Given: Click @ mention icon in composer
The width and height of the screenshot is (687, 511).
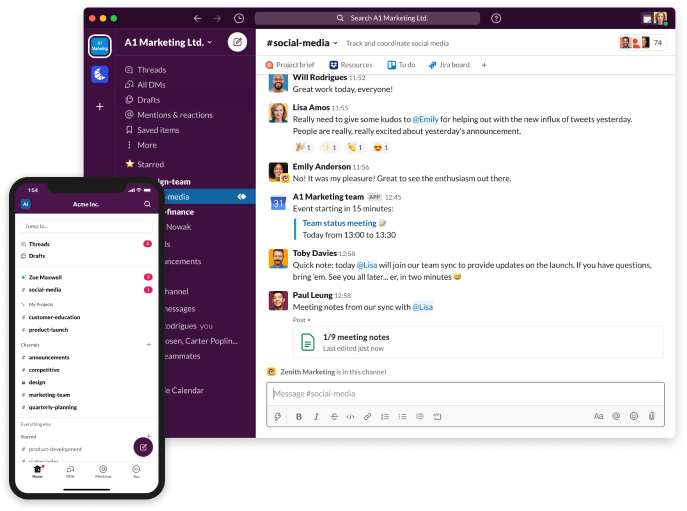Looking at the screenshot, I should pyautogui.click(x=616, y=416).
